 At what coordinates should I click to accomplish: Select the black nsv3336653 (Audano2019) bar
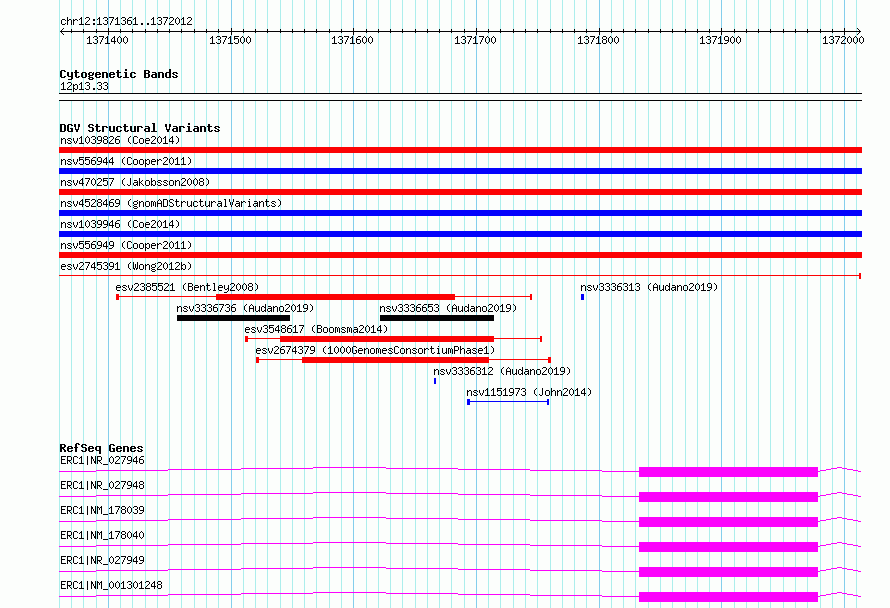tap(436, 318)
